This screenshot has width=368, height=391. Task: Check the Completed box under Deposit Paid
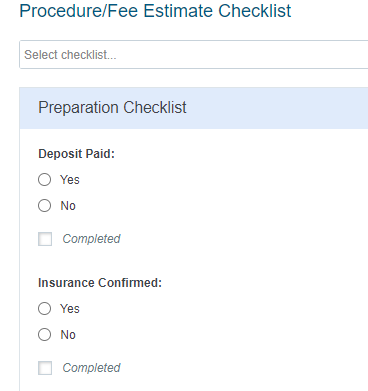coord(45,239)
